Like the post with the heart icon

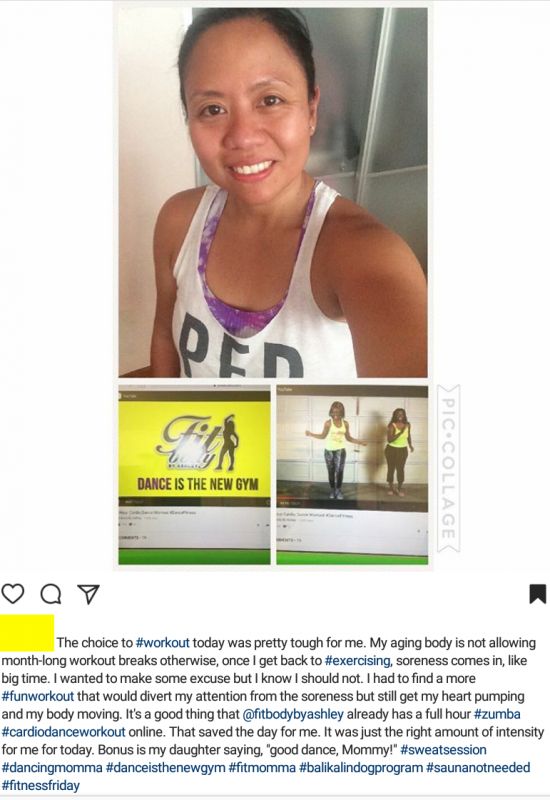[13, 594]
